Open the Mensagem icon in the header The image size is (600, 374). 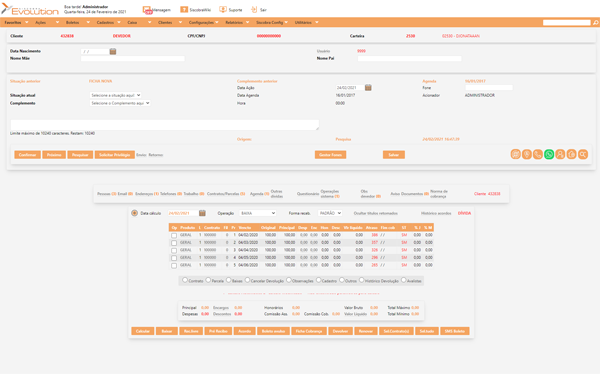[147, 10]
